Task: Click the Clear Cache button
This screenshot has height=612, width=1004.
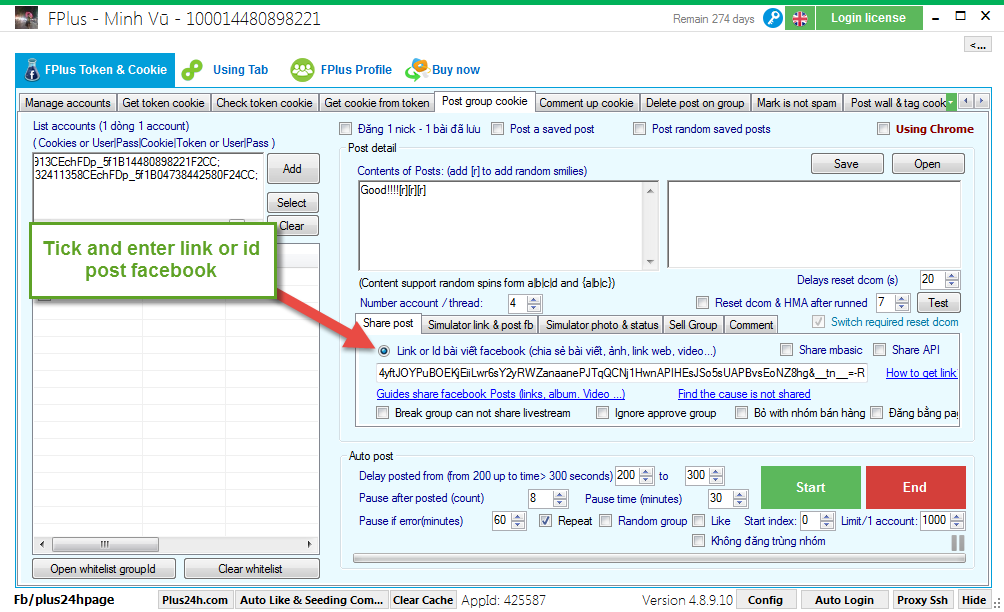Action: pyautogui.click(x=423, y=600)
